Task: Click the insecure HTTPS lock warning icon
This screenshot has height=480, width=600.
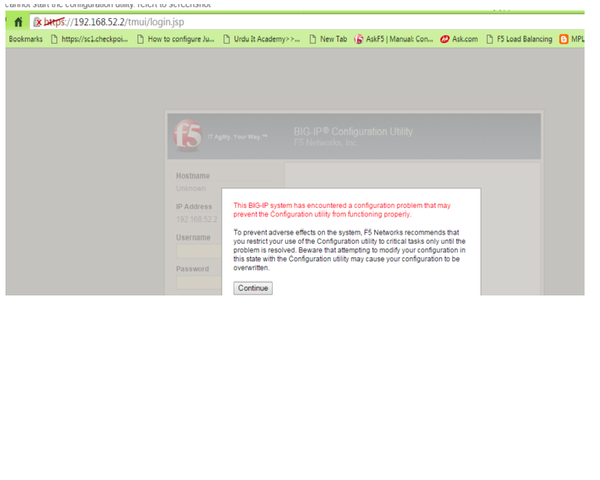Action: click(37, 22)
